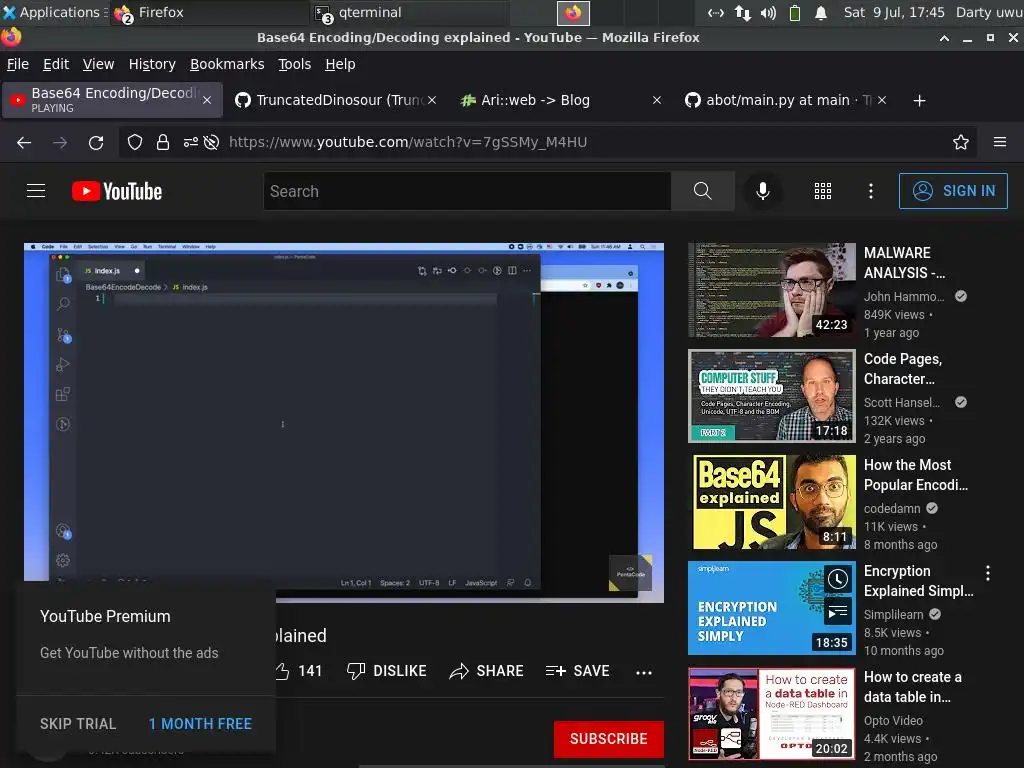This screenshot has width=1024, height=768.
Task: Open the File menu
Action: [x=18, y=64]
